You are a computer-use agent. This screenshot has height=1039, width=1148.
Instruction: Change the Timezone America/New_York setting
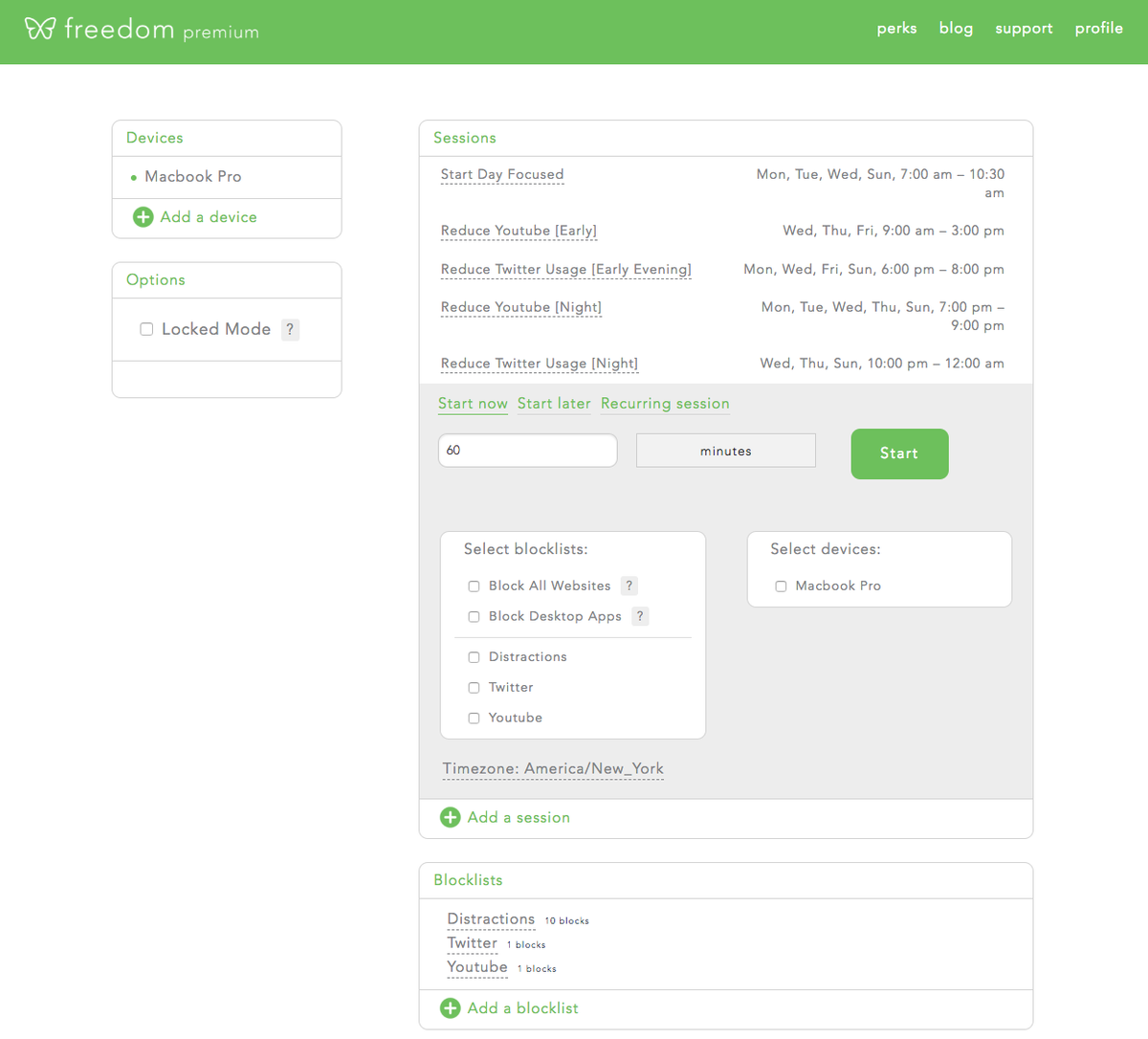[553, 768]
